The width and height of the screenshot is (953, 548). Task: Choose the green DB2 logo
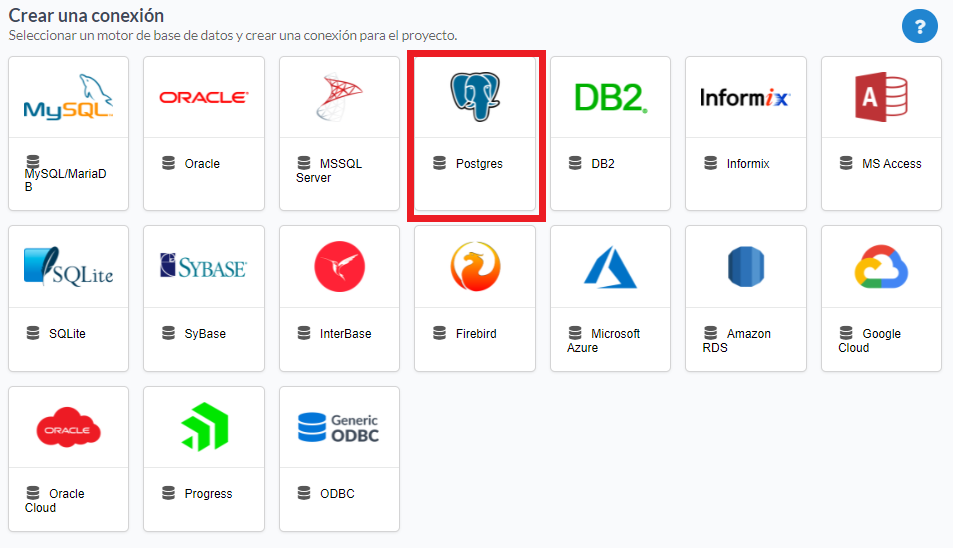coord(611,98)
